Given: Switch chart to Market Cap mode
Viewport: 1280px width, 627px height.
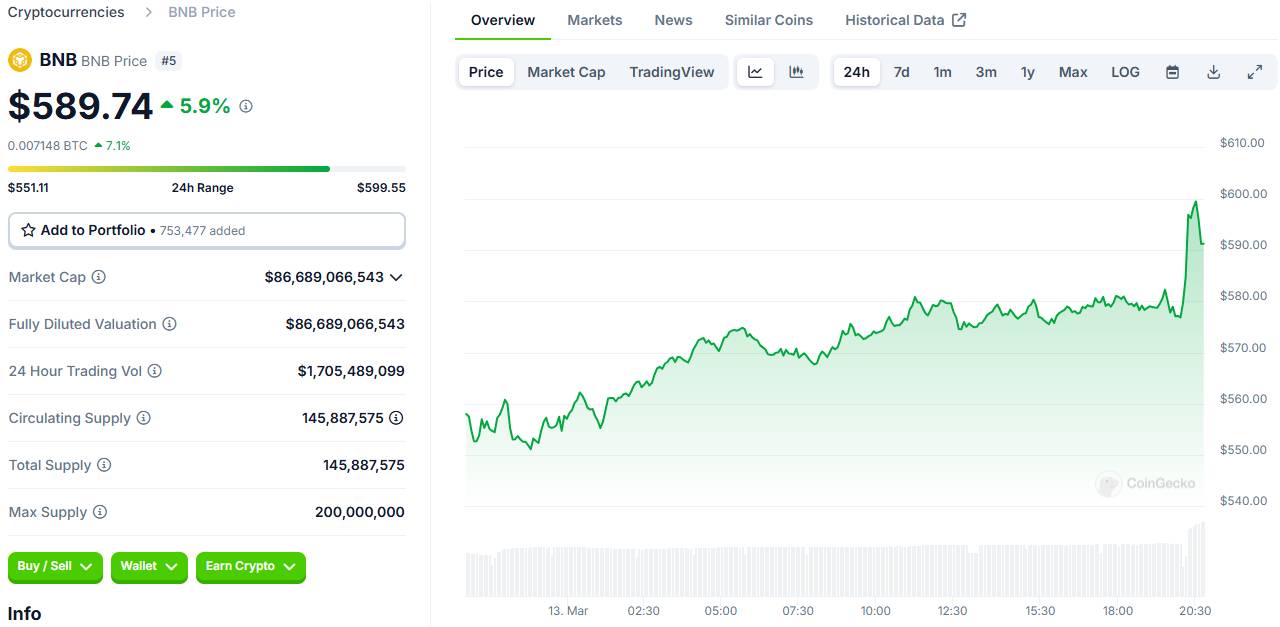Looking at the screenshot, I should click(566, 72).
